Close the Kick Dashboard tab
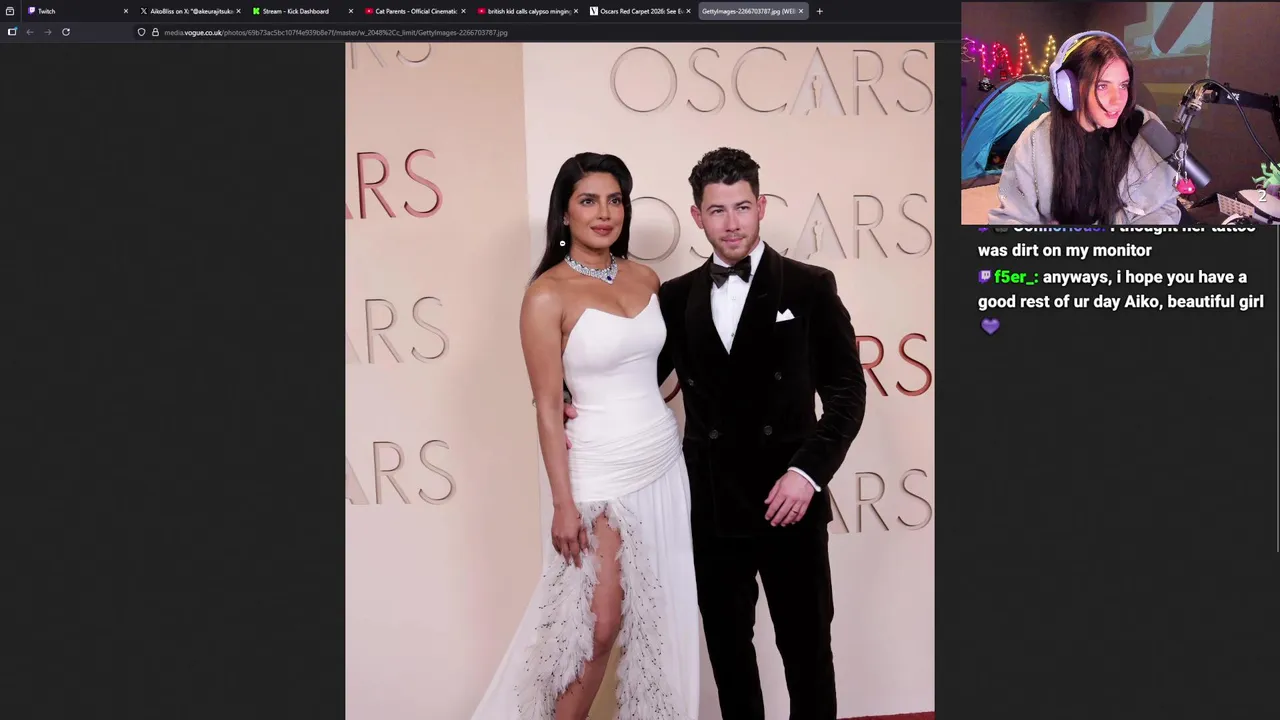 (x=350, y=11)
